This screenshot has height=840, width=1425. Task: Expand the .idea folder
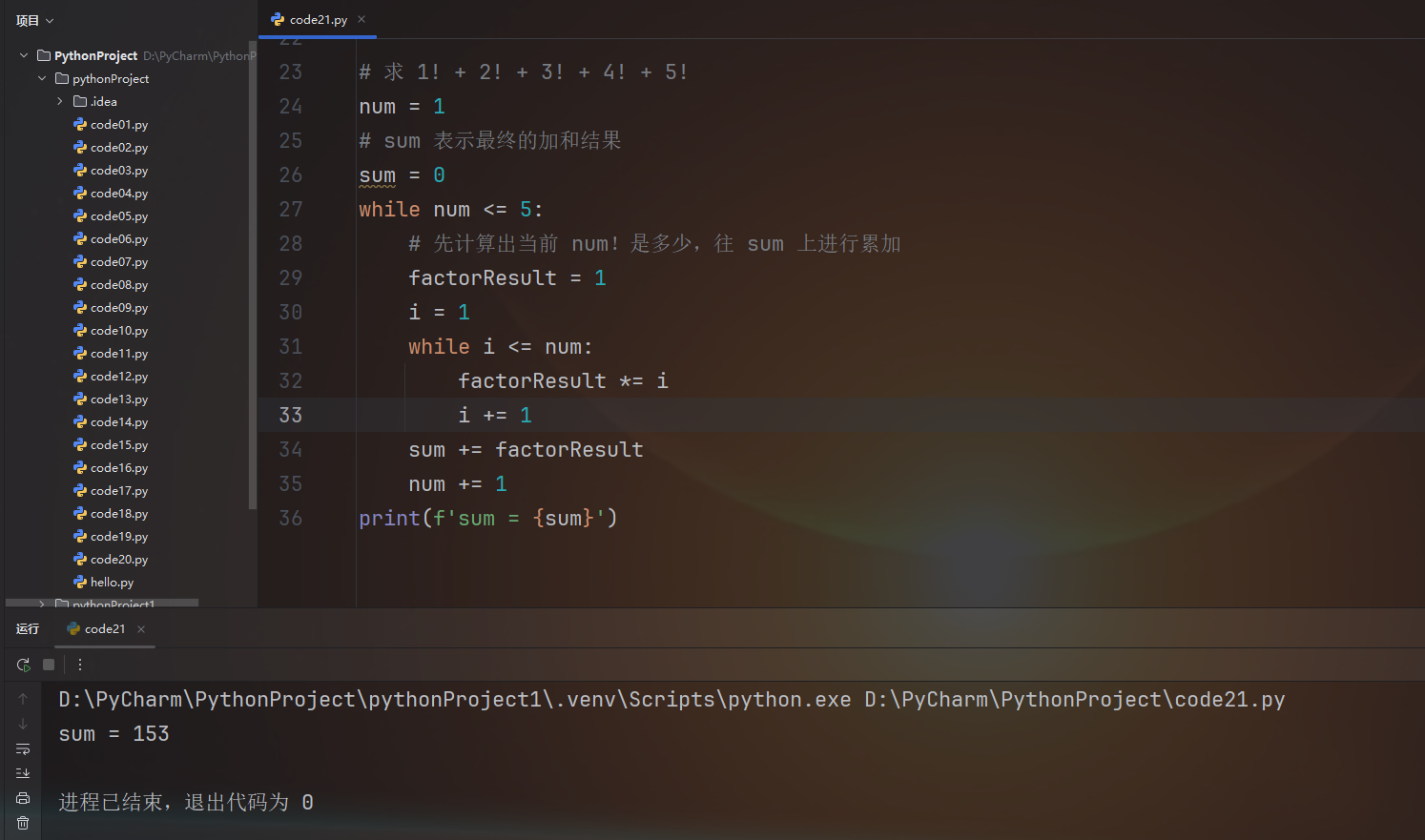click(60, 102)
